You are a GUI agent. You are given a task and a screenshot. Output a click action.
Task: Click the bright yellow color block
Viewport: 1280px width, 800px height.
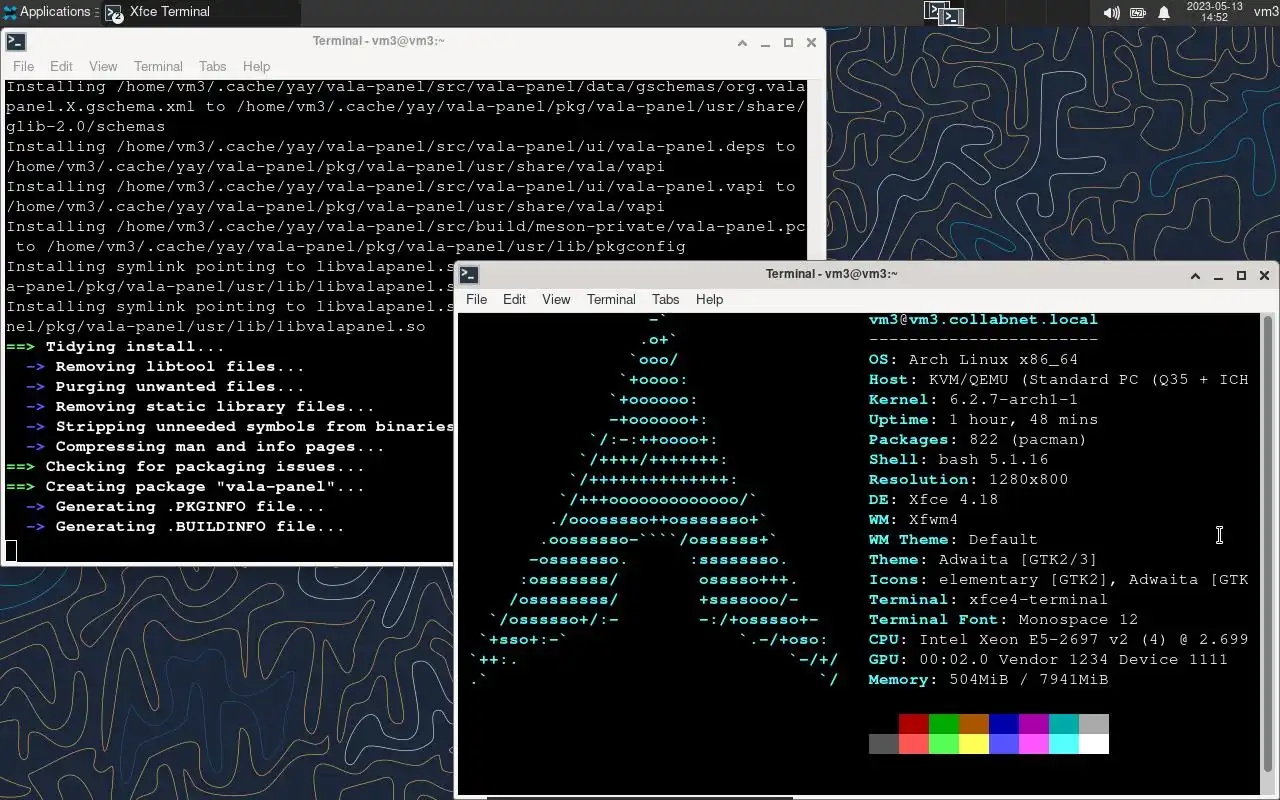974,744
